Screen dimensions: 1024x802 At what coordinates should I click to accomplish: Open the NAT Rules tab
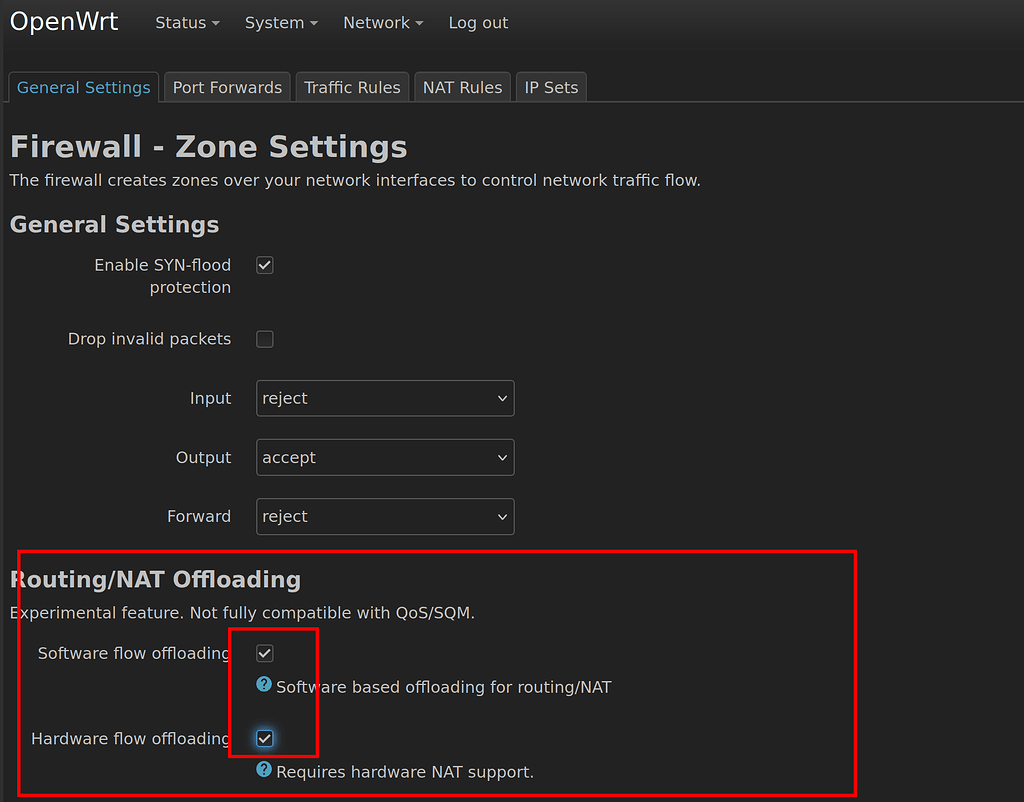point(462,87)
